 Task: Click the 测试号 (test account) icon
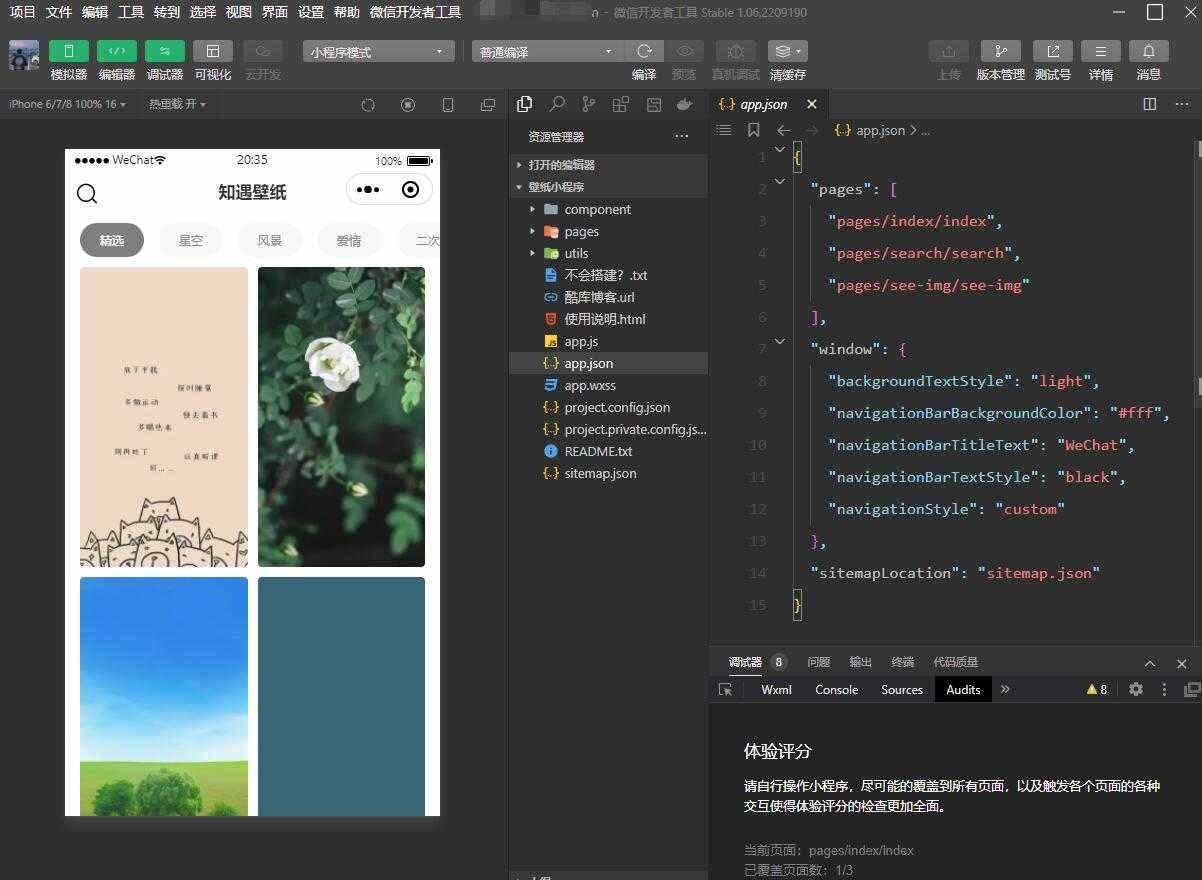tap(1052, 51)
